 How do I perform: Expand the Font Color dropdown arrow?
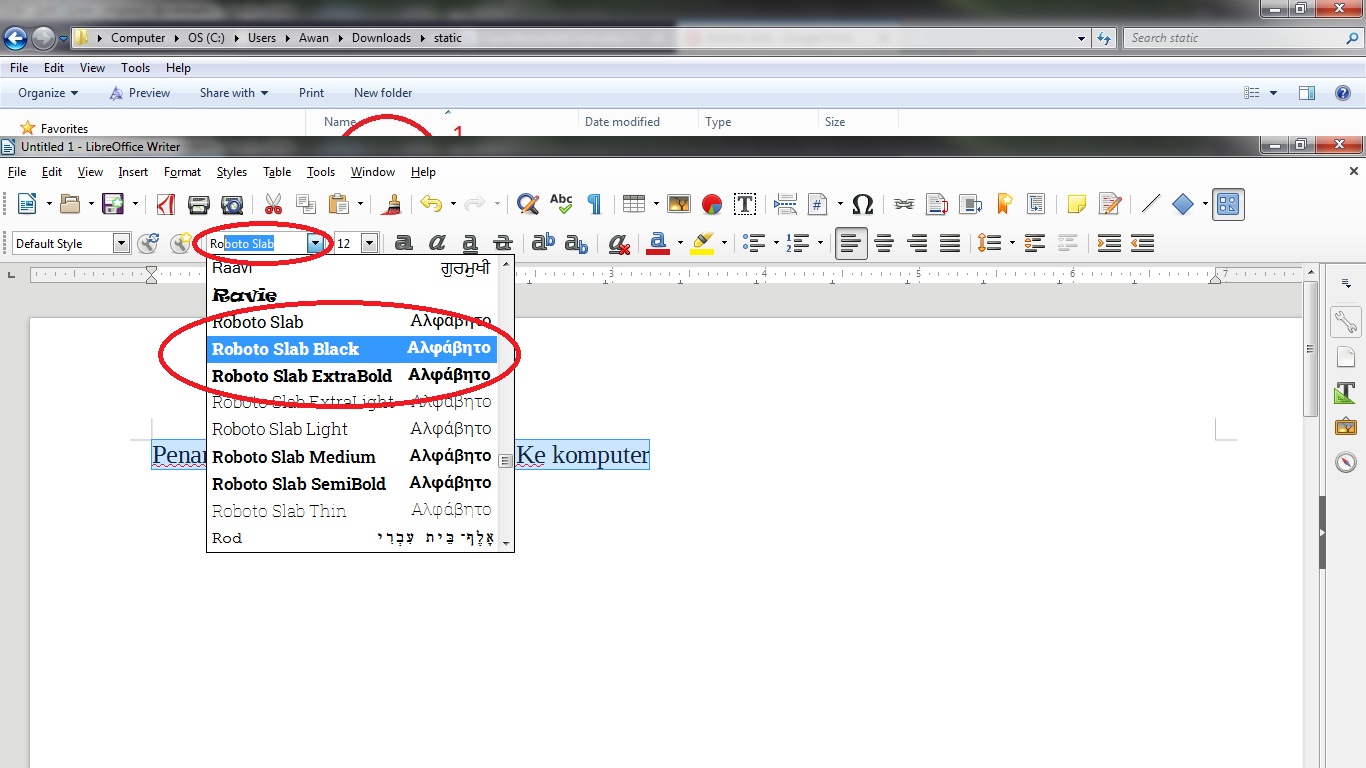[680, 243]
